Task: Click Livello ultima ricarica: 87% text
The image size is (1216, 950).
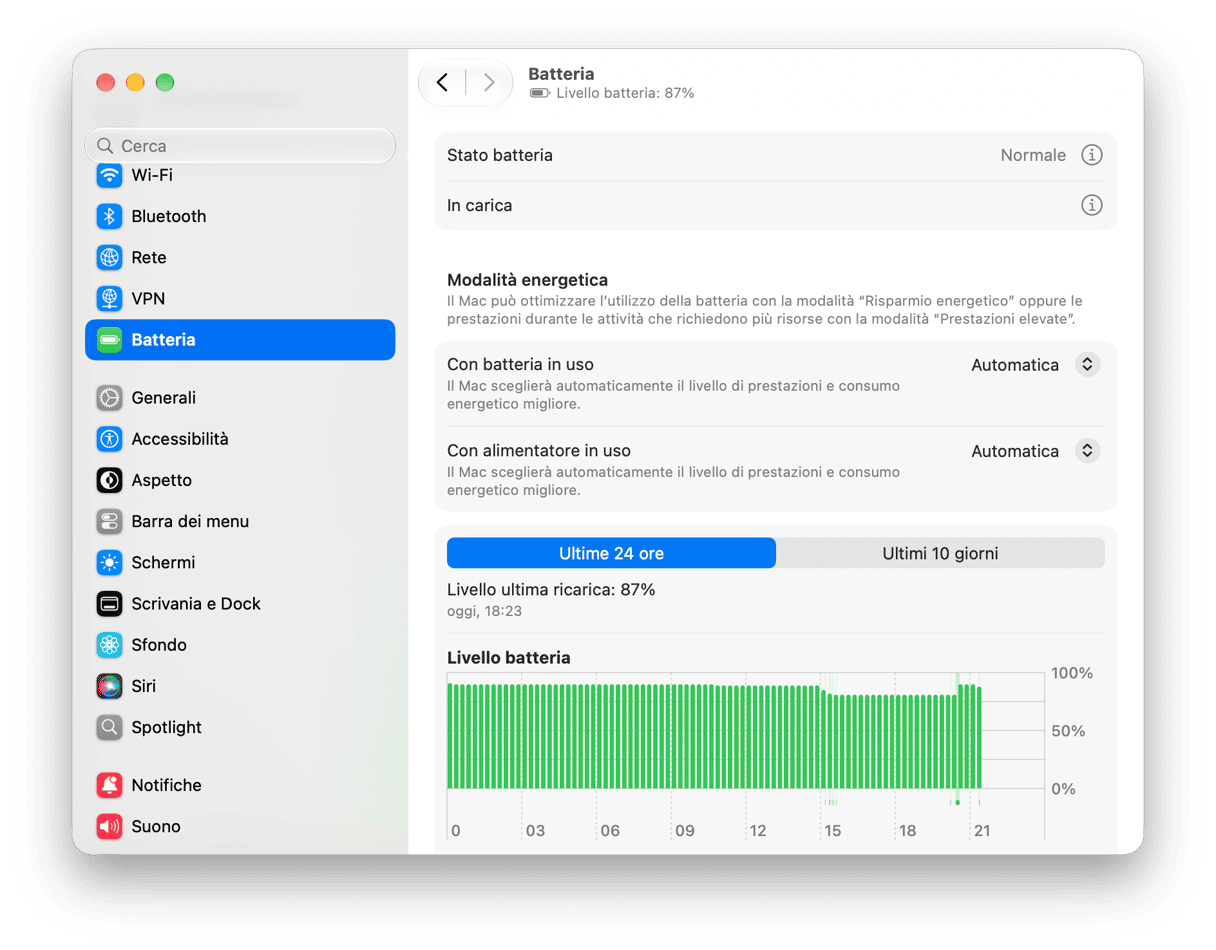Action: tap(551, 590)
